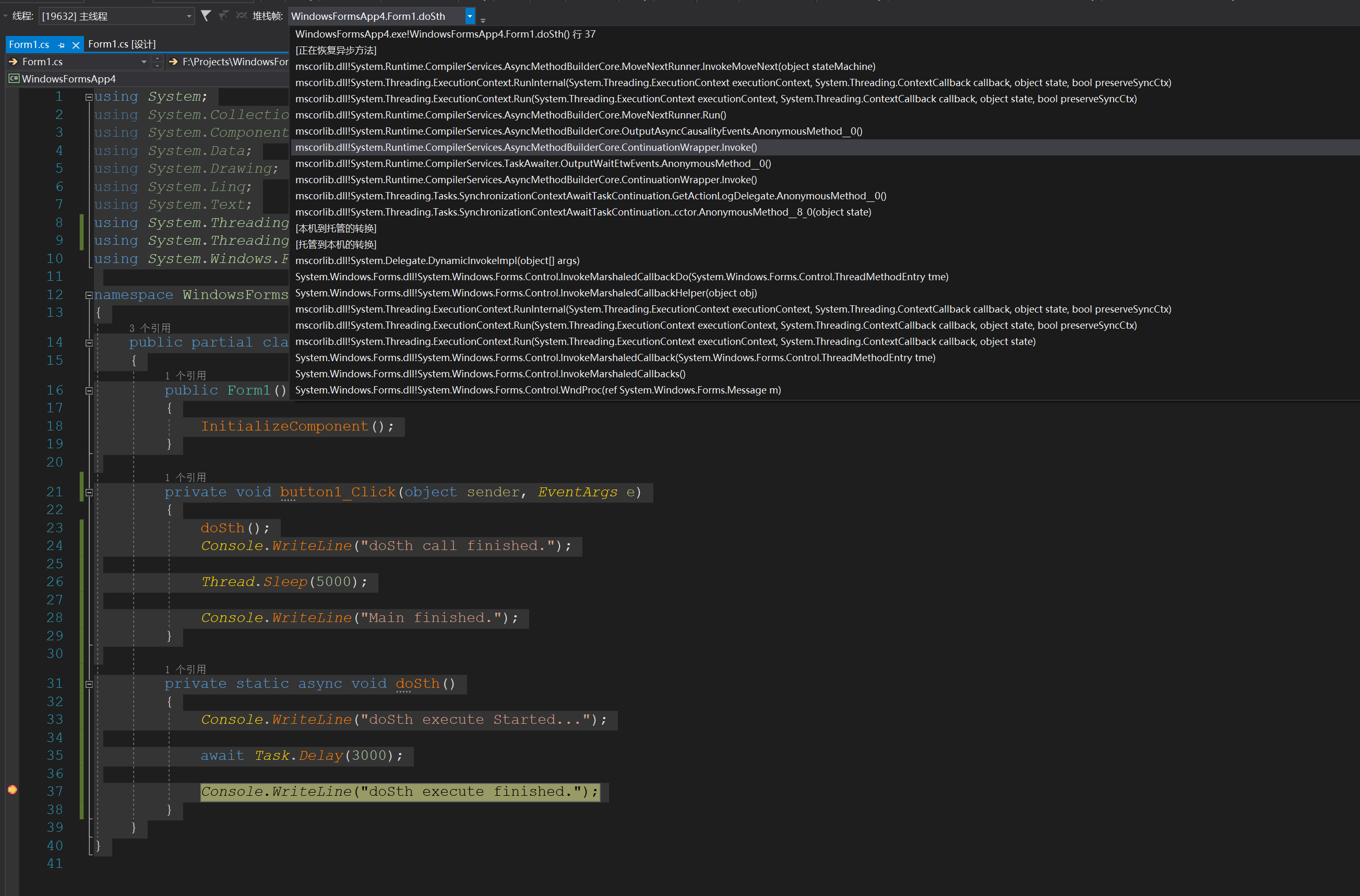
Task: Click "doSth execute Started..." string on line 33
Action: point(474,720)
